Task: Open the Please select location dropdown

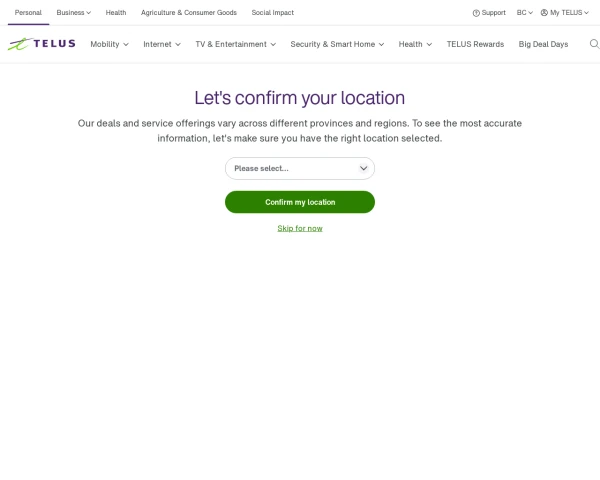Action: tap(300, 168)
